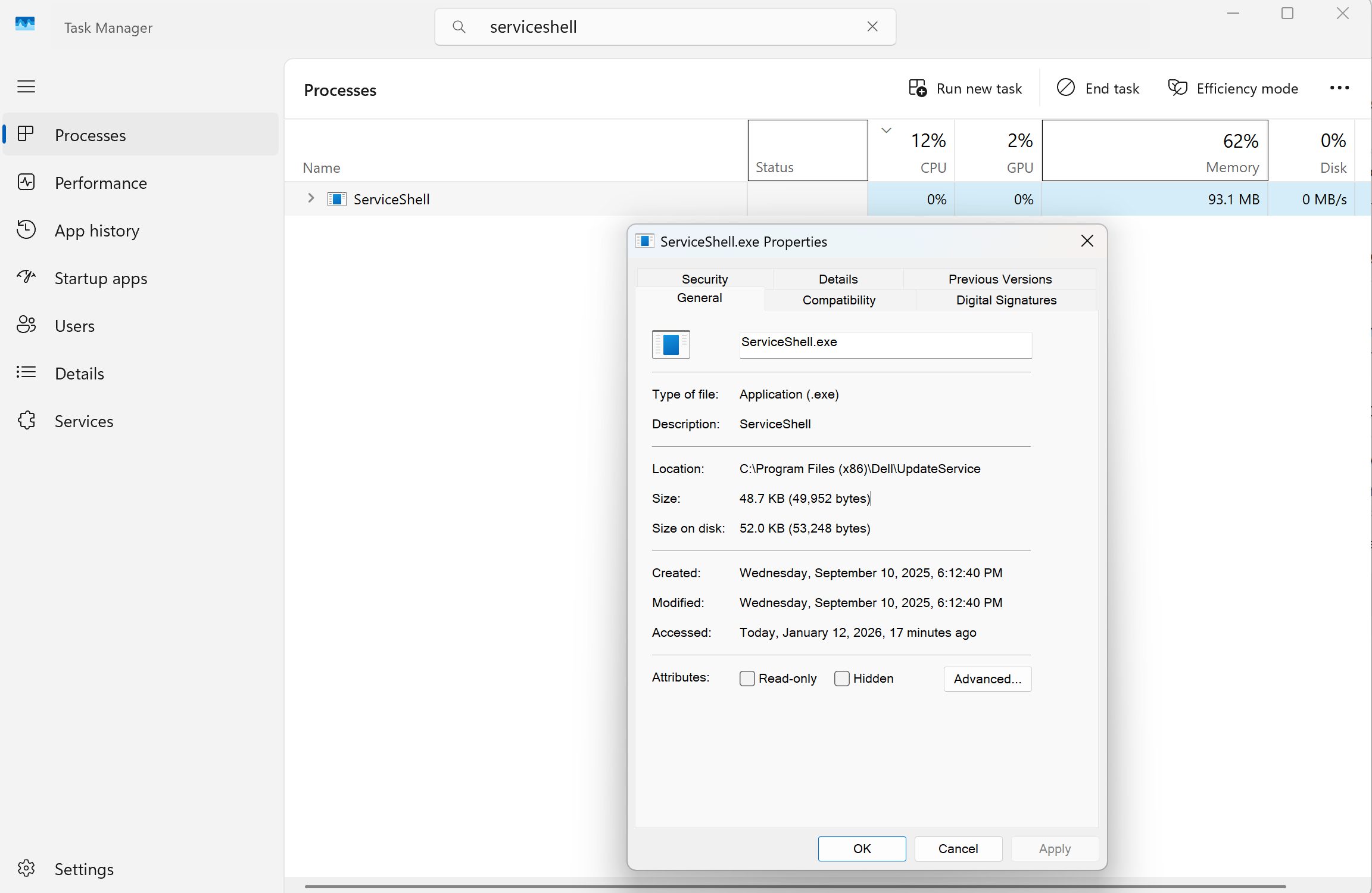Screen dimensions: 1372x893
Task: Click the Run new task icon
Action: coord(918,88)
